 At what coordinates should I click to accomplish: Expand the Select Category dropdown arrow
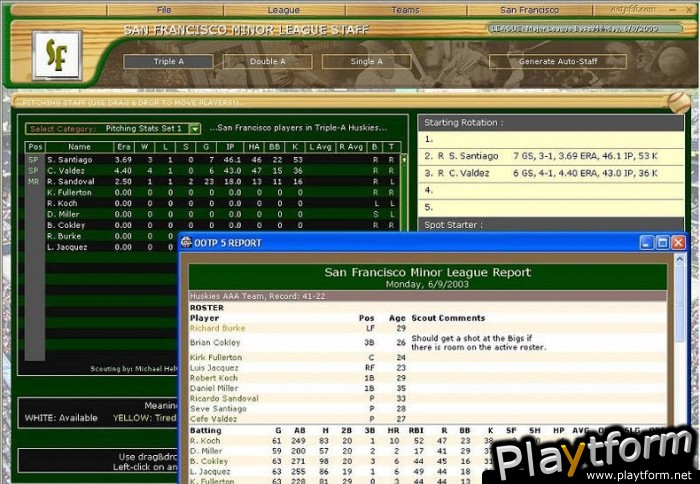(195, 129)
